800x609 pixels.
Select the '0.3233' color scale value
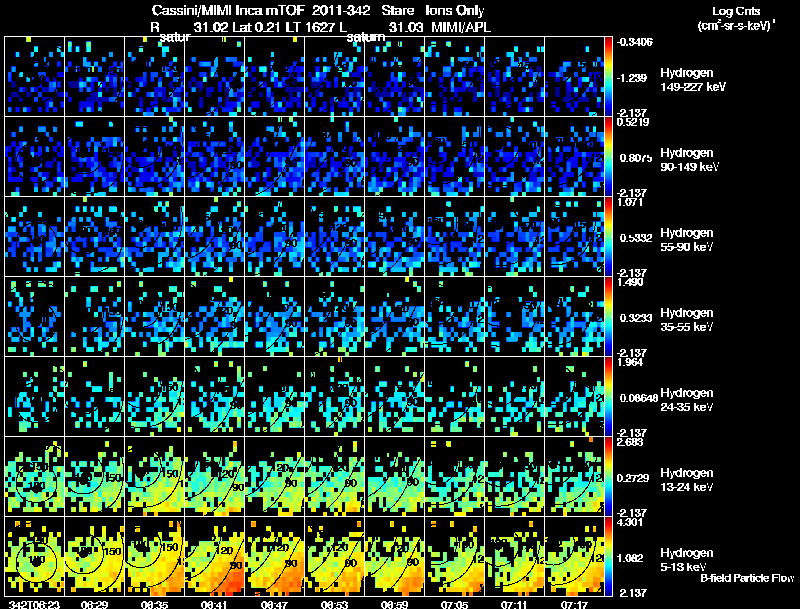pos(636,318)
